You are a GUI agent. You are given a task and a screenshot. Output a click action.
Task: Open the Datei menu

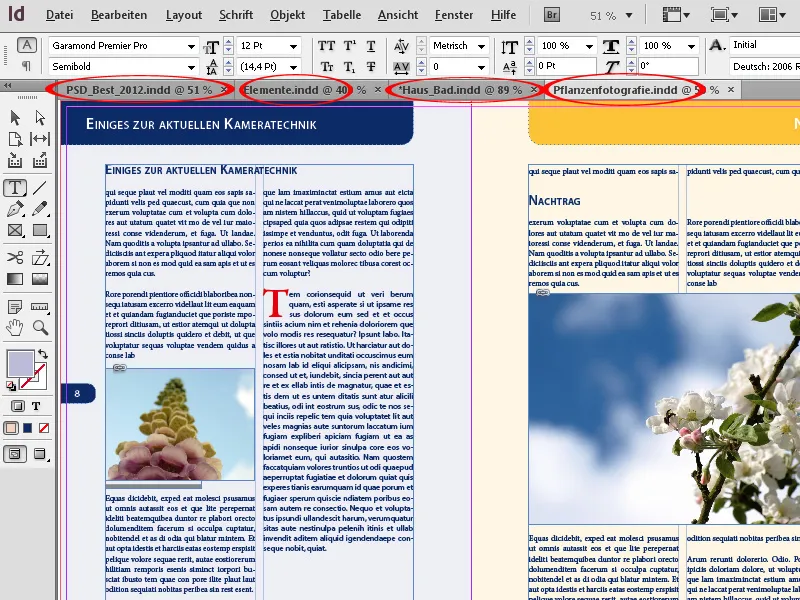click(x=60, y=15)
